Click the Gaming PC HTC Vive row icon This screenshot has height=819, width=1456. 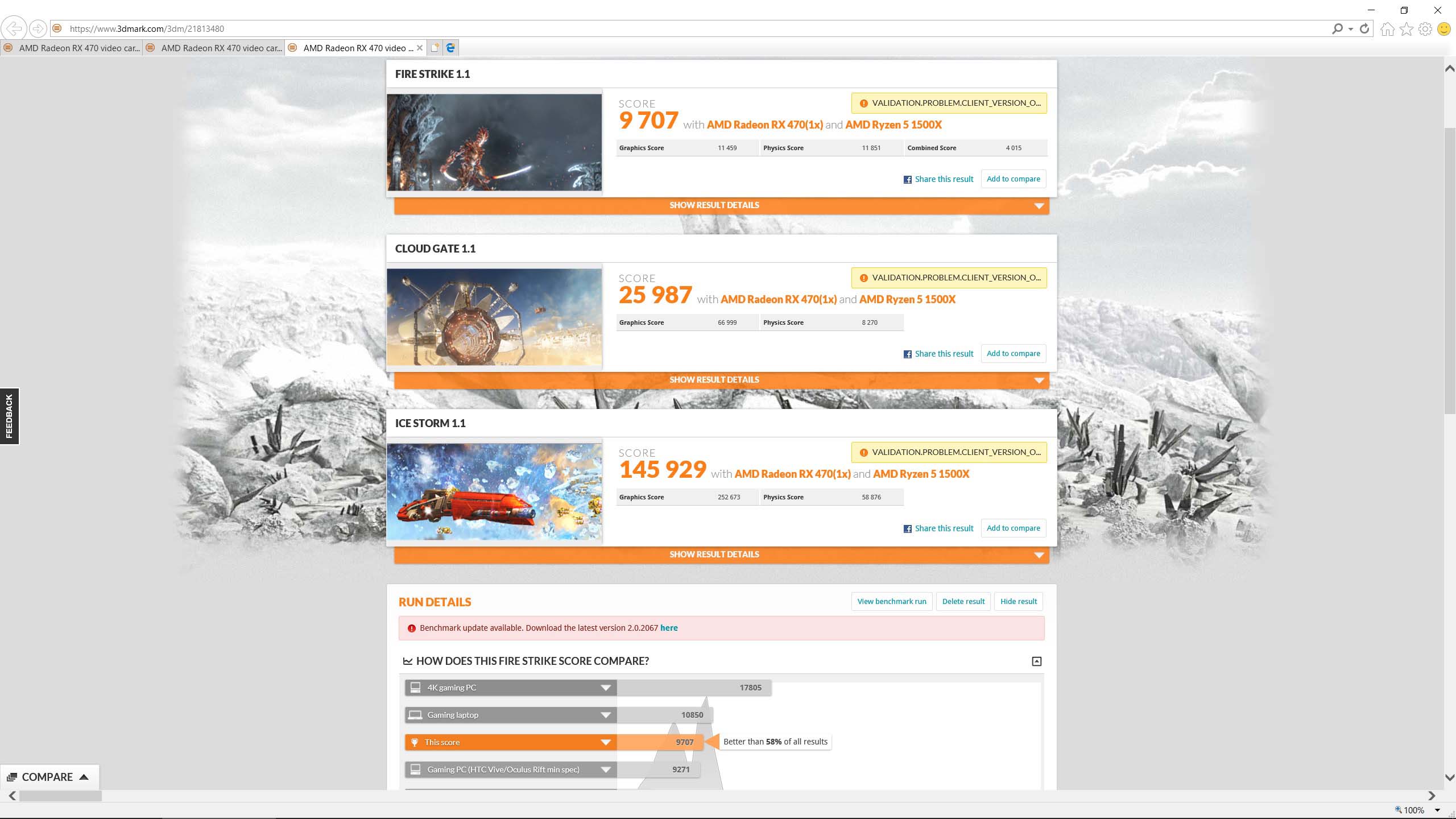416,770
